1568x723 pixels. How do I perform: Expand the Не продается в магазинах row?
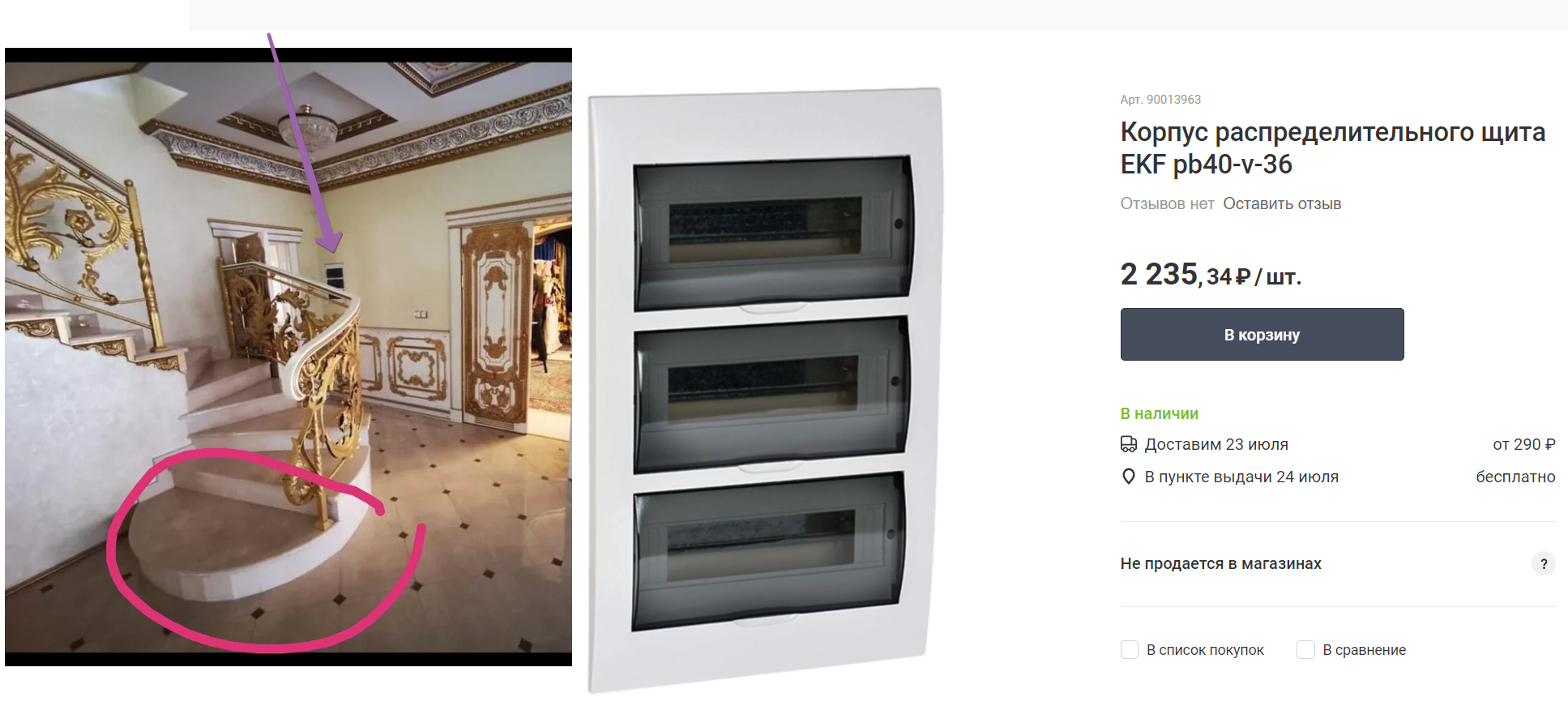pos(1338,563)
